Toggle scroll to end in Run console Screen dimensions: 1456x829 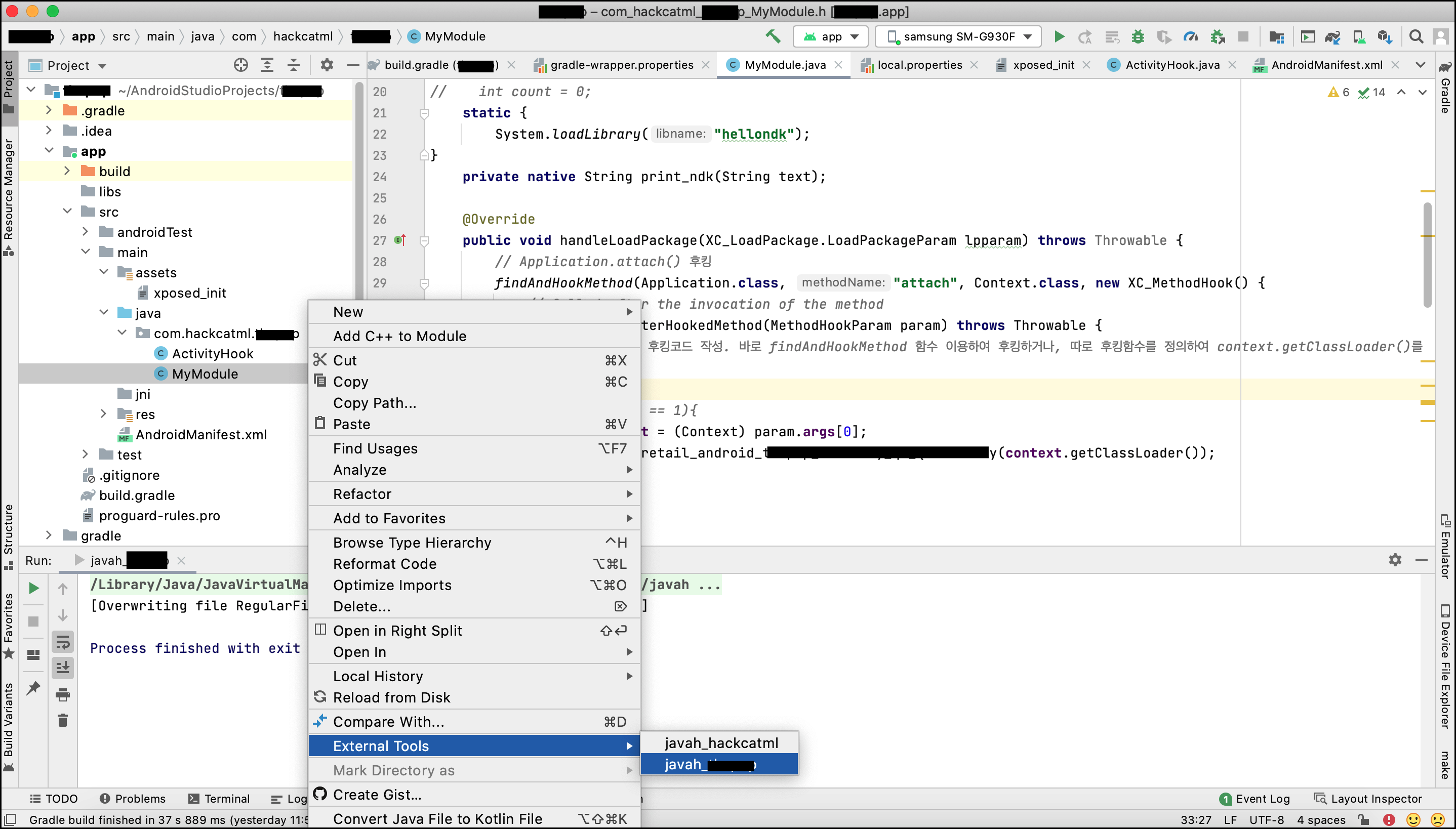(63, 667)
